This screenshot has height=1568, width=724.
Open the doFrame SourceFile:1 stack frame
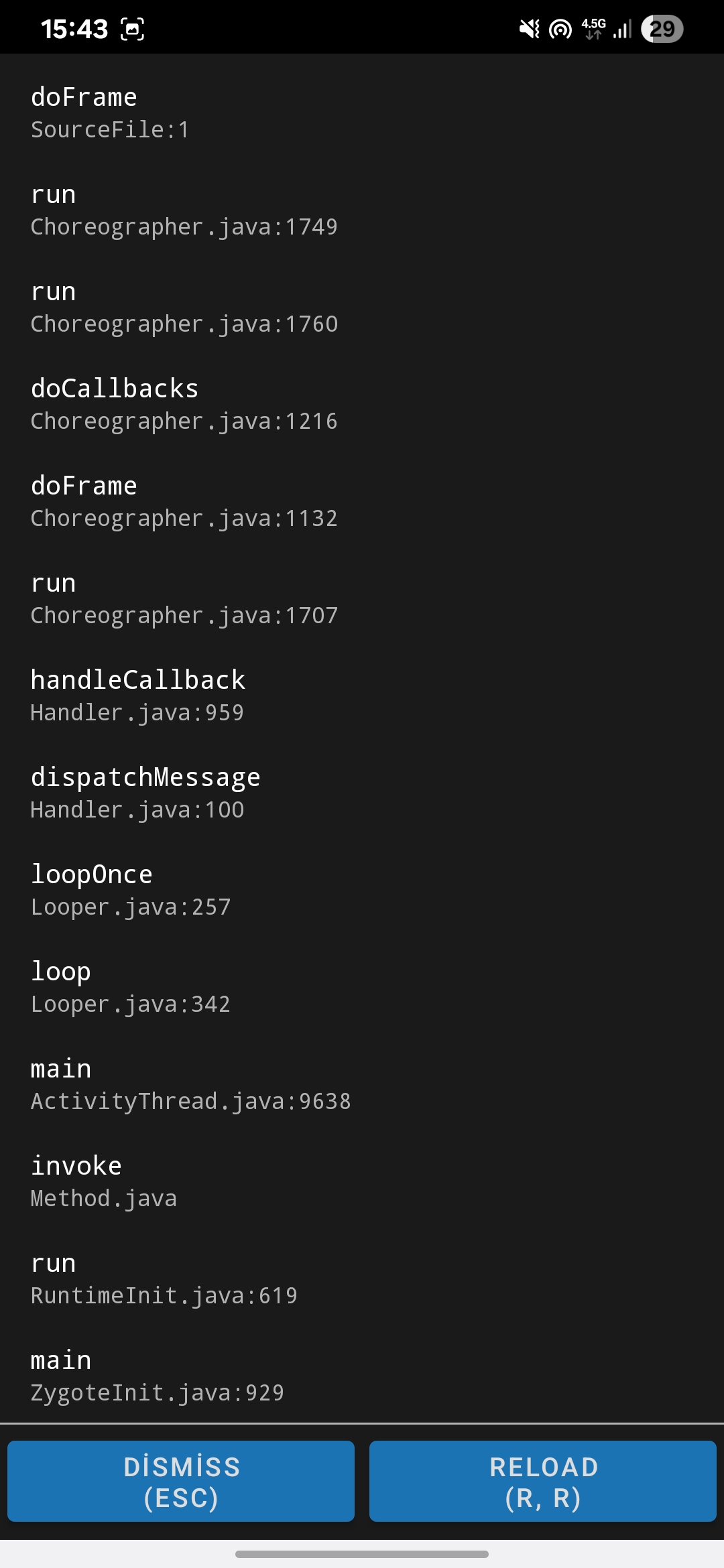click(x=362, y=113)
